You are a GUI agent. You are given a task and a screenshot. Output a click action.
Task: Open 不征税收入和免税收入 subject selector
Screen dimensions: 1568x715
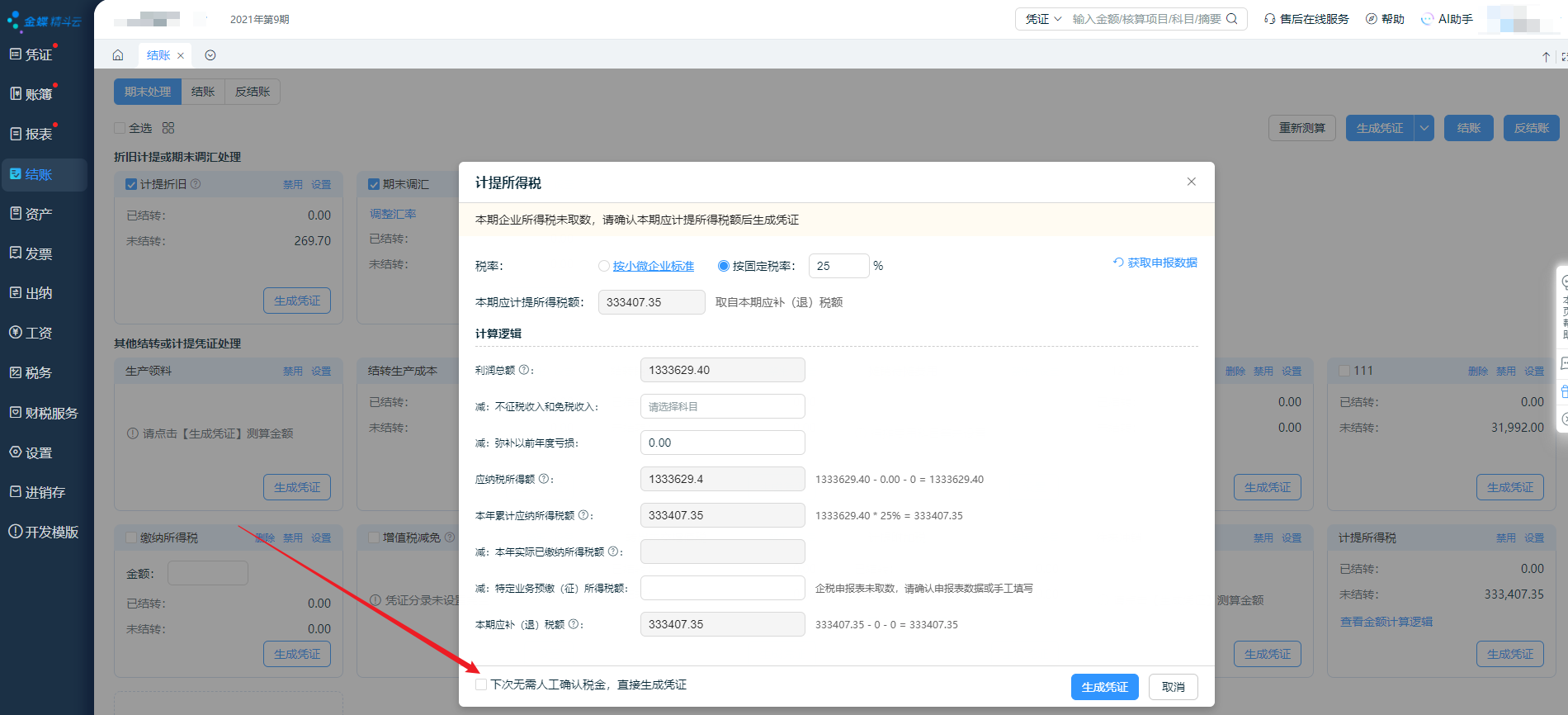pyautogui.click(x=722, y=406)
